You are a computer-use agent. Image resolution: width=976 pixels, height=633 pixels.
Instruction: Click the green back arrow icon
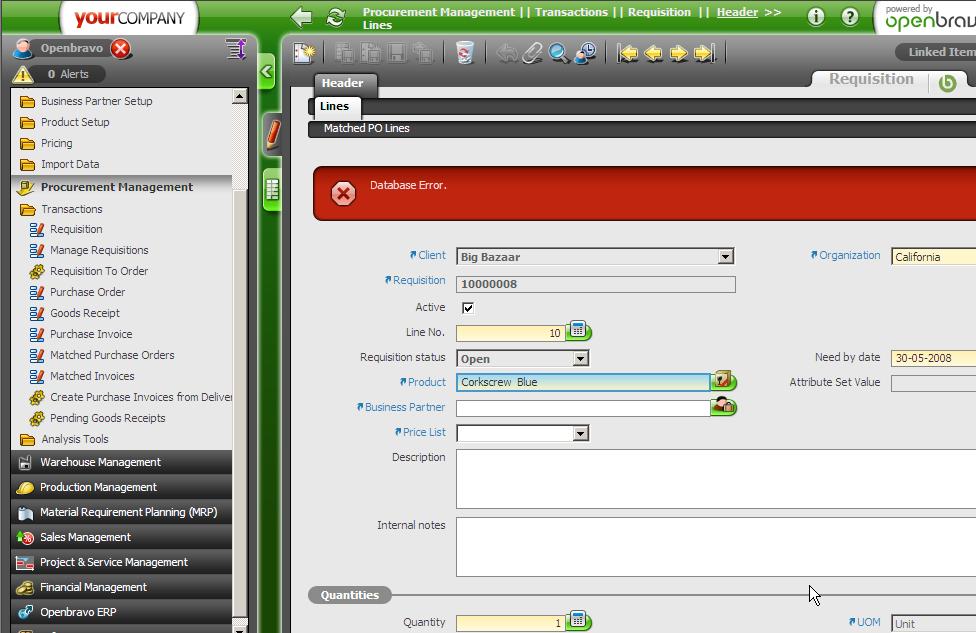click(302, 16)
